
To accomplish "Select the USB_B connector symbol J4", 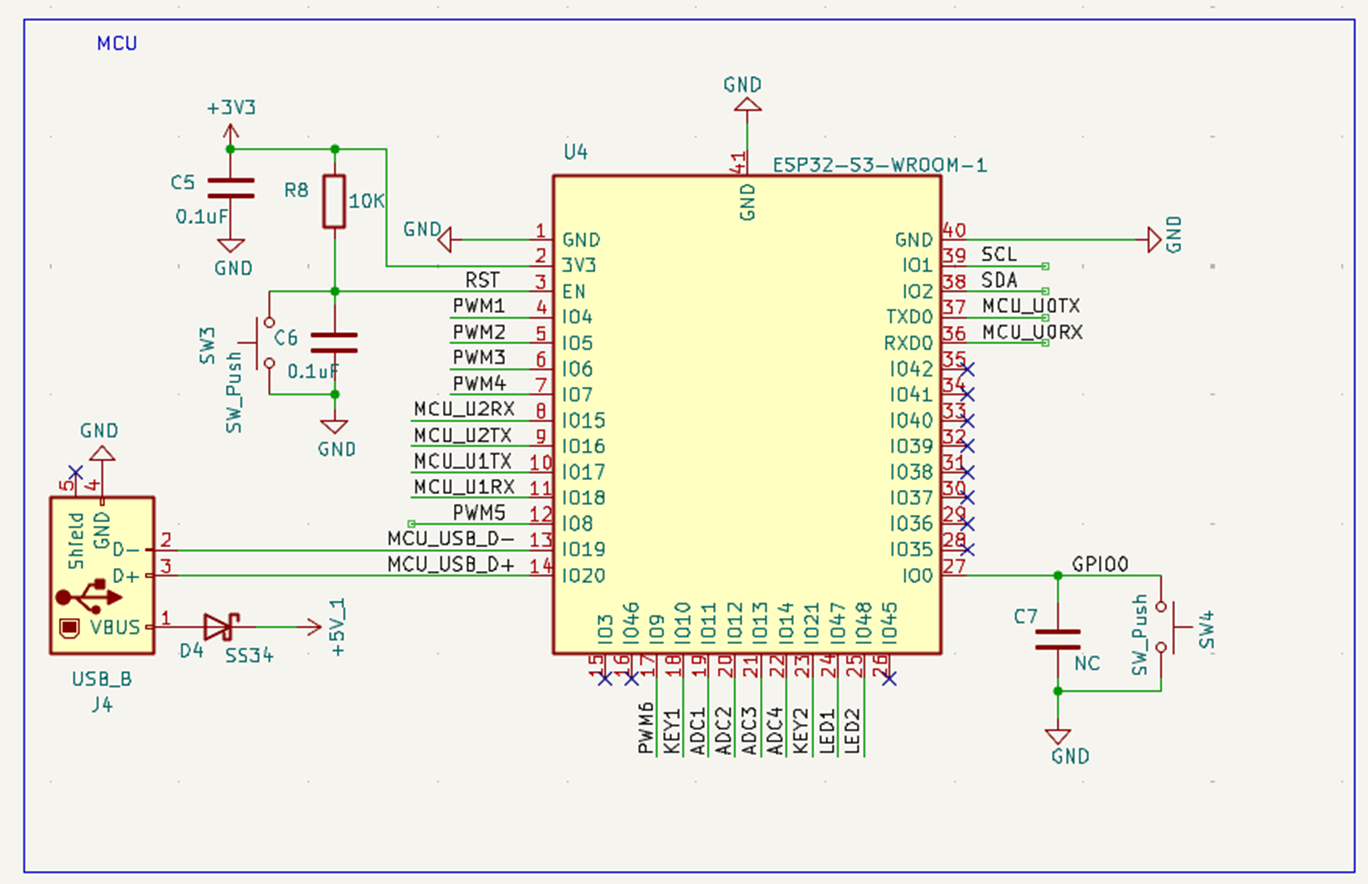I will (x=101, y=576).
